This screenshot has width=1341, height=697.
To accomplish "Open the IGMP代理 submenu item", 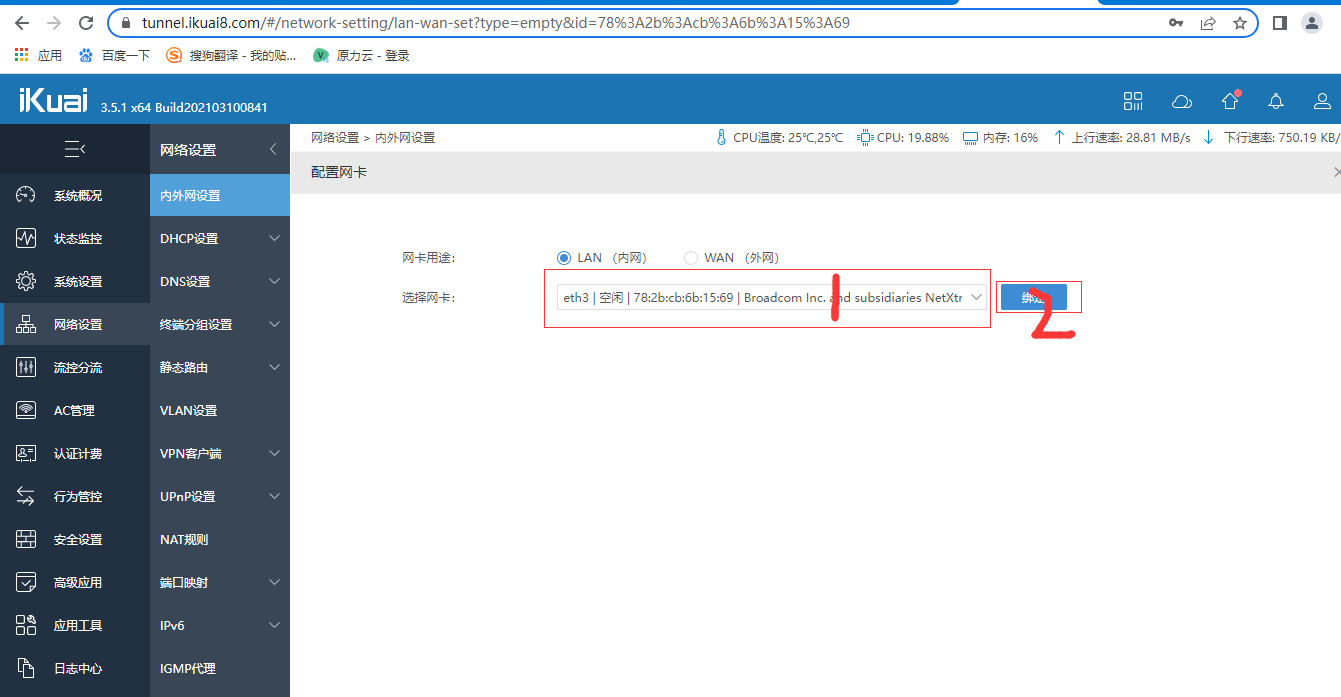I will tap(220, 668).
